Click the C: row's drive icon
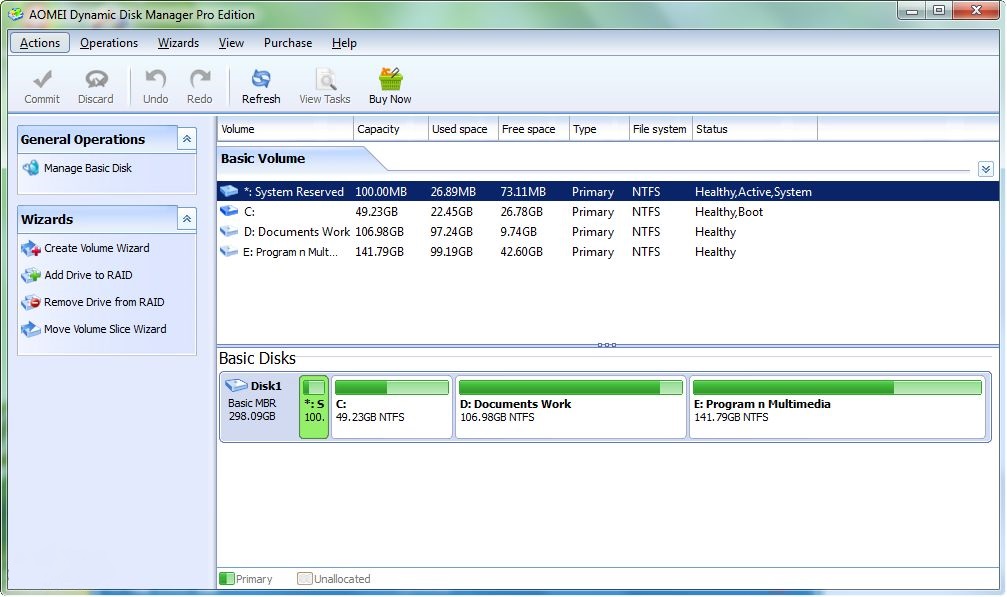1007x597 pixels. coord(229,211)
